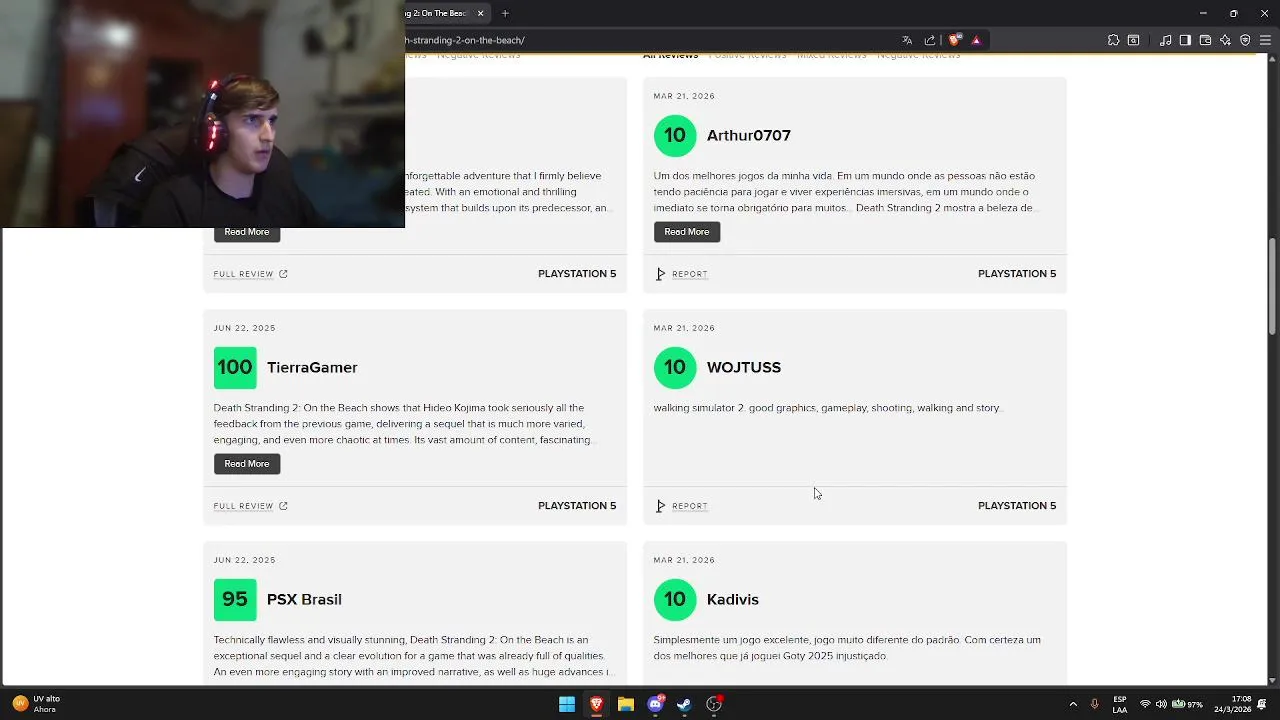Open user profile Arthur0707
This screenshot has height=720, width=1280.
point(749,135)
